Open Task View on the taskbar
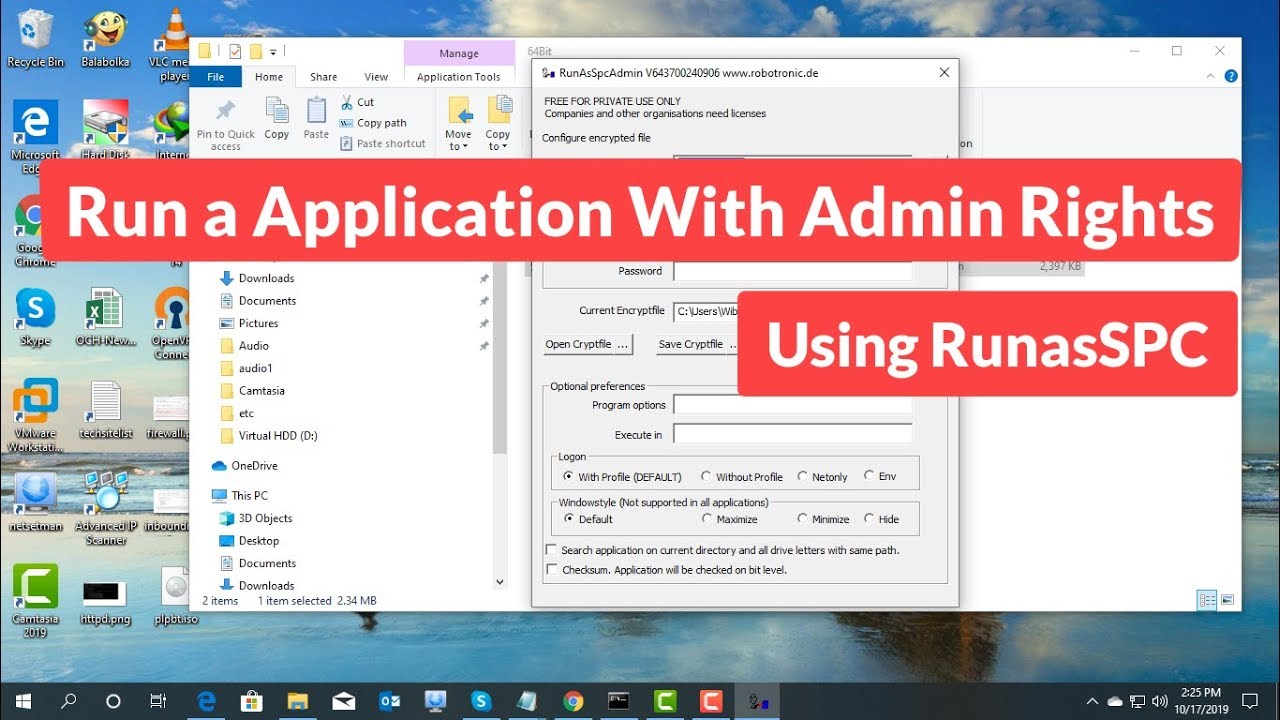This screenshot has height=720, width=1280. pos(158,701)
